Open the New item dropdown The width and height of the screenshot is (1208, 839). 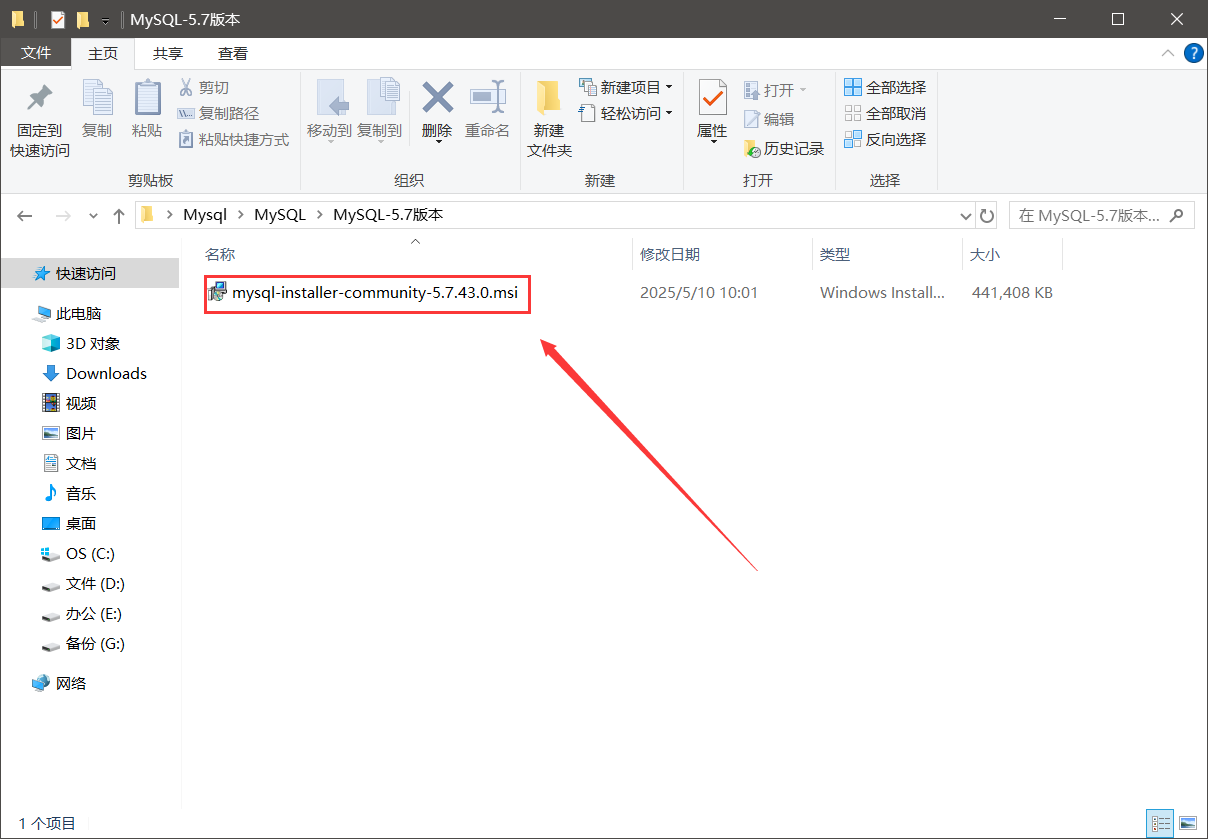pos(626,88)
